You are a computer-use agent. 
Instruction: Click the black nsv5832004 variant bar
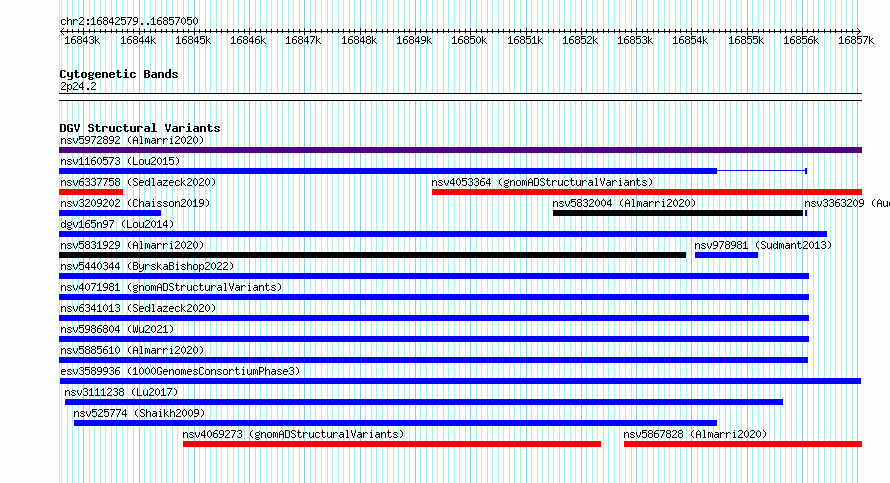click(678, 213)
